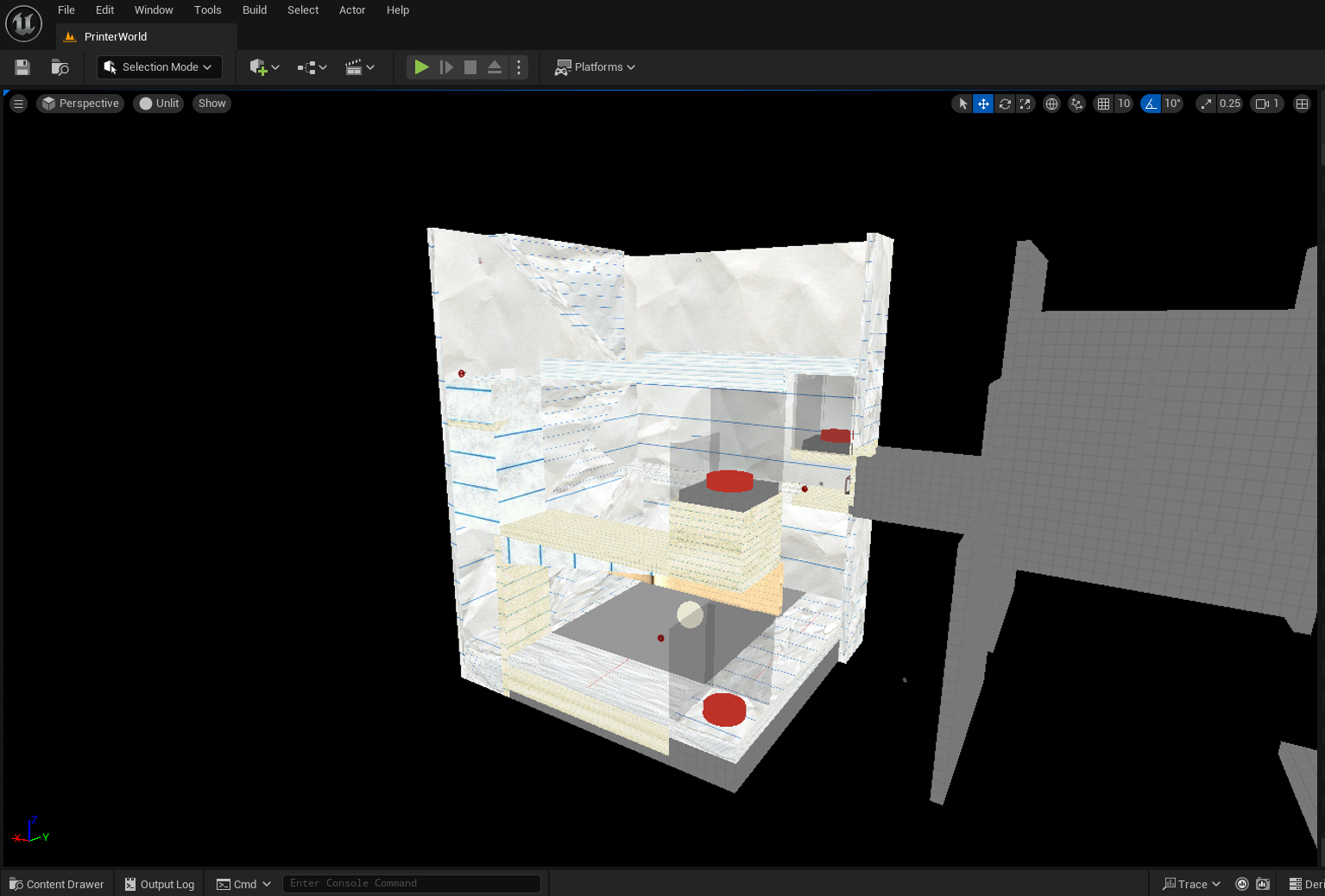
Task: Open the Build menu
Action: pos(254,9)
